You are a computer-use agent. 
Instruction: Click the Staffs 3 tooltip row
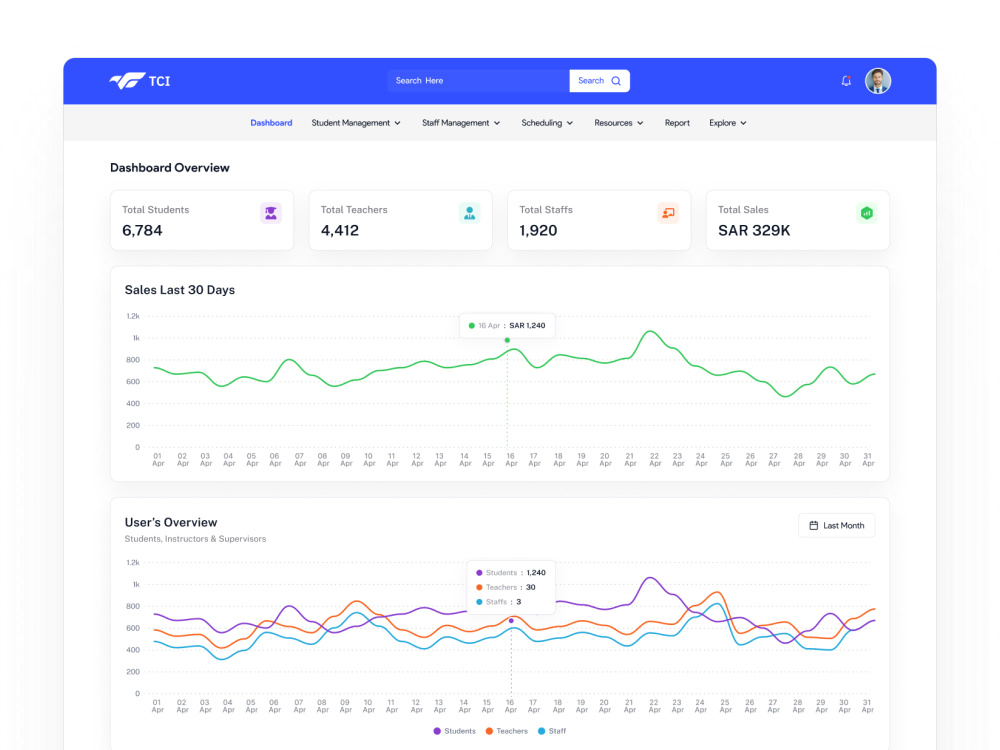[x=499, y=602]
